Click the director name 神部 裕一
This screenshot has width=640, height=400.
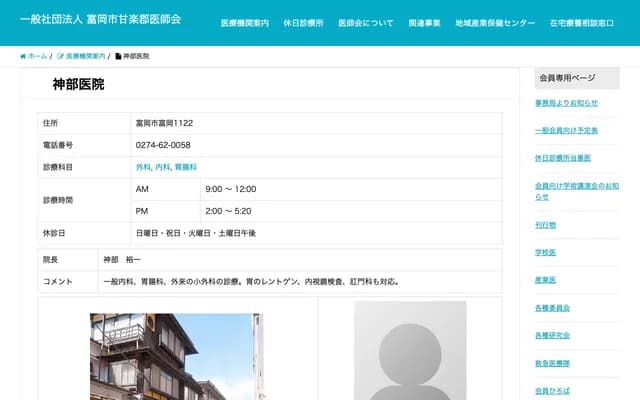[x=122, y=260]
